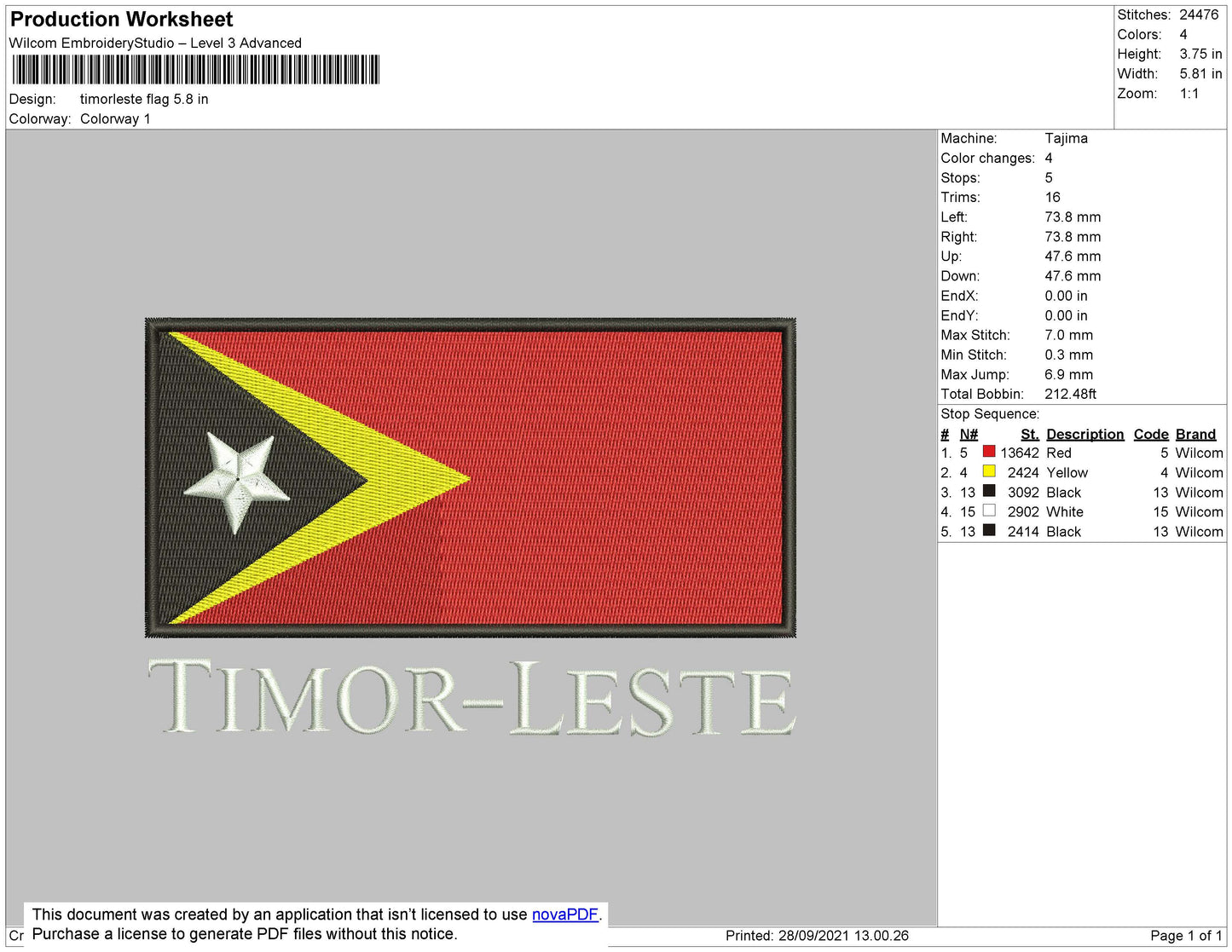The width and height of the screenshot is (1232, 952).
Task: Click Zoom value 1:1
Action: (1189, 94)
